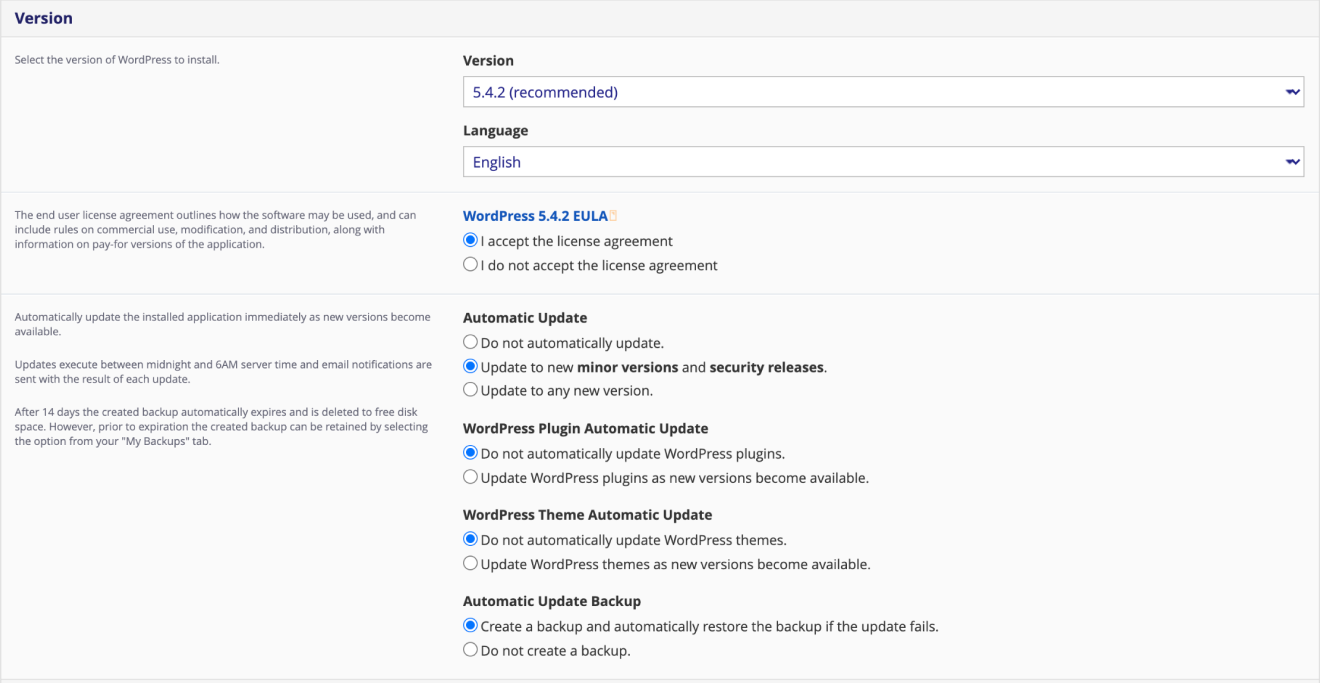
Task: Select Create a backup and automatically restore option
Action: pyautogui.click(x=470, y=627)
